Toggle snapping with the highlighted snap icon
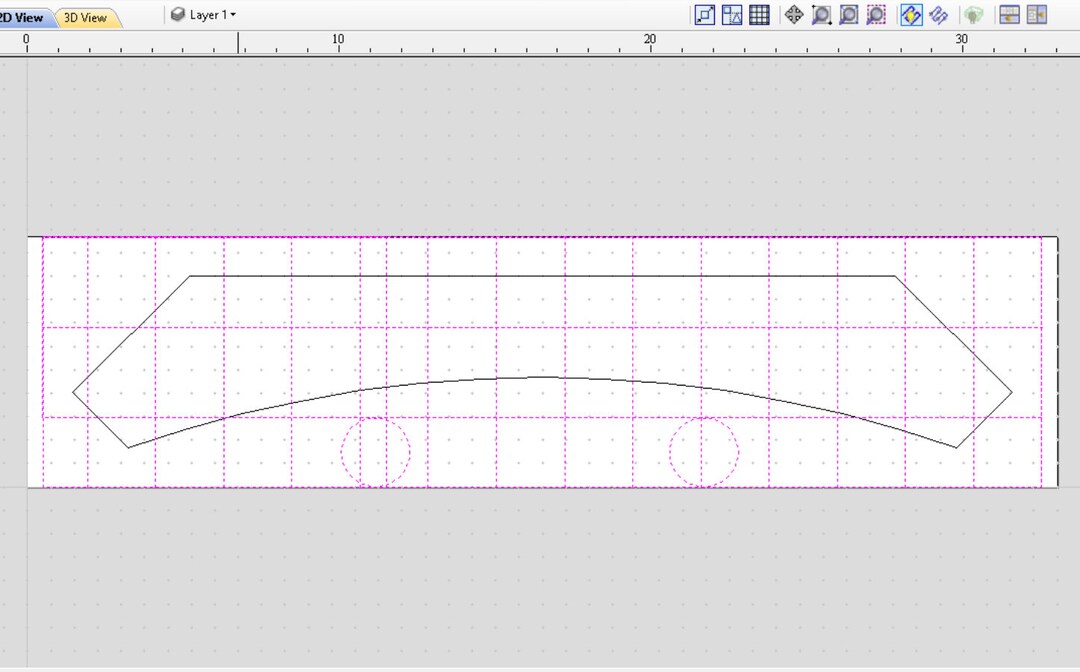The width and height of the screenshot is (1080, 672). [910, 14]
